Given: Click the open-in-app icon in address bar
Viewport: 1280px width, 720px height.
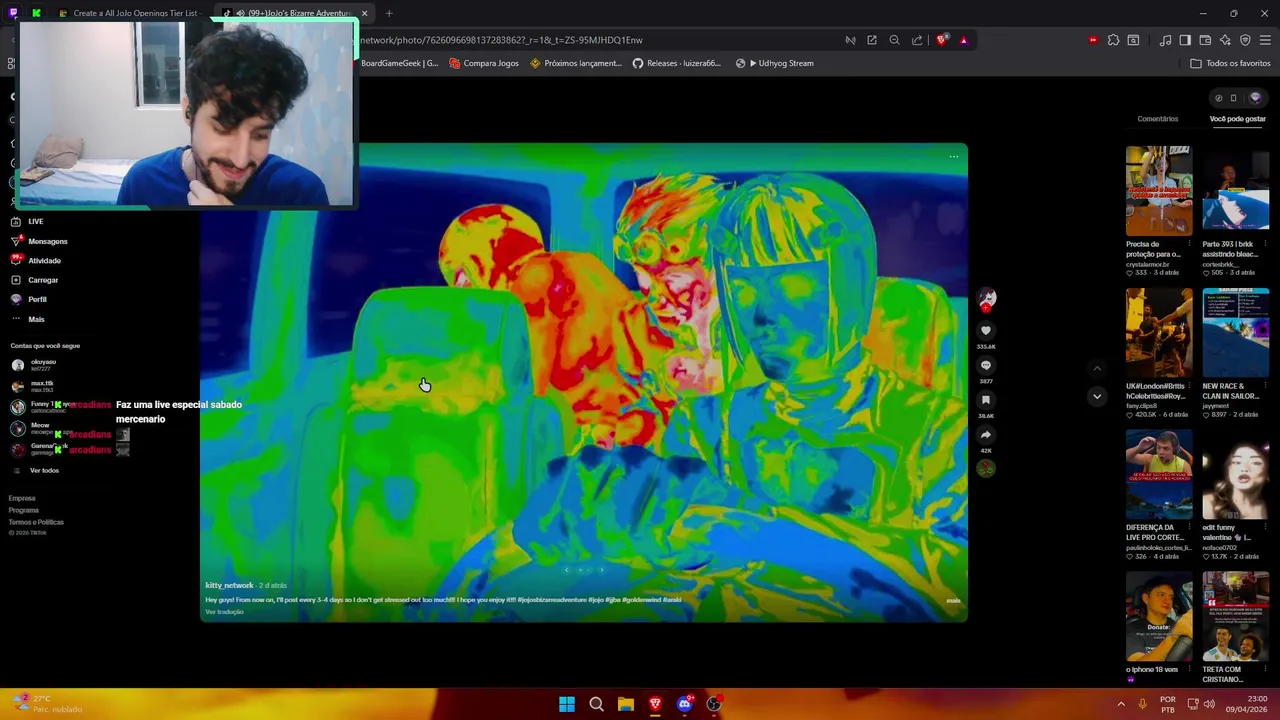Looking at the screenshot, I should pos(872,40).
